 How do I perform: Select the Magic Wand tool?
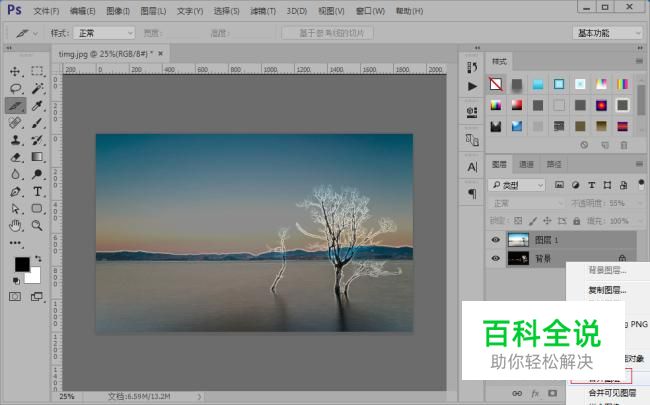coord(37,88)
